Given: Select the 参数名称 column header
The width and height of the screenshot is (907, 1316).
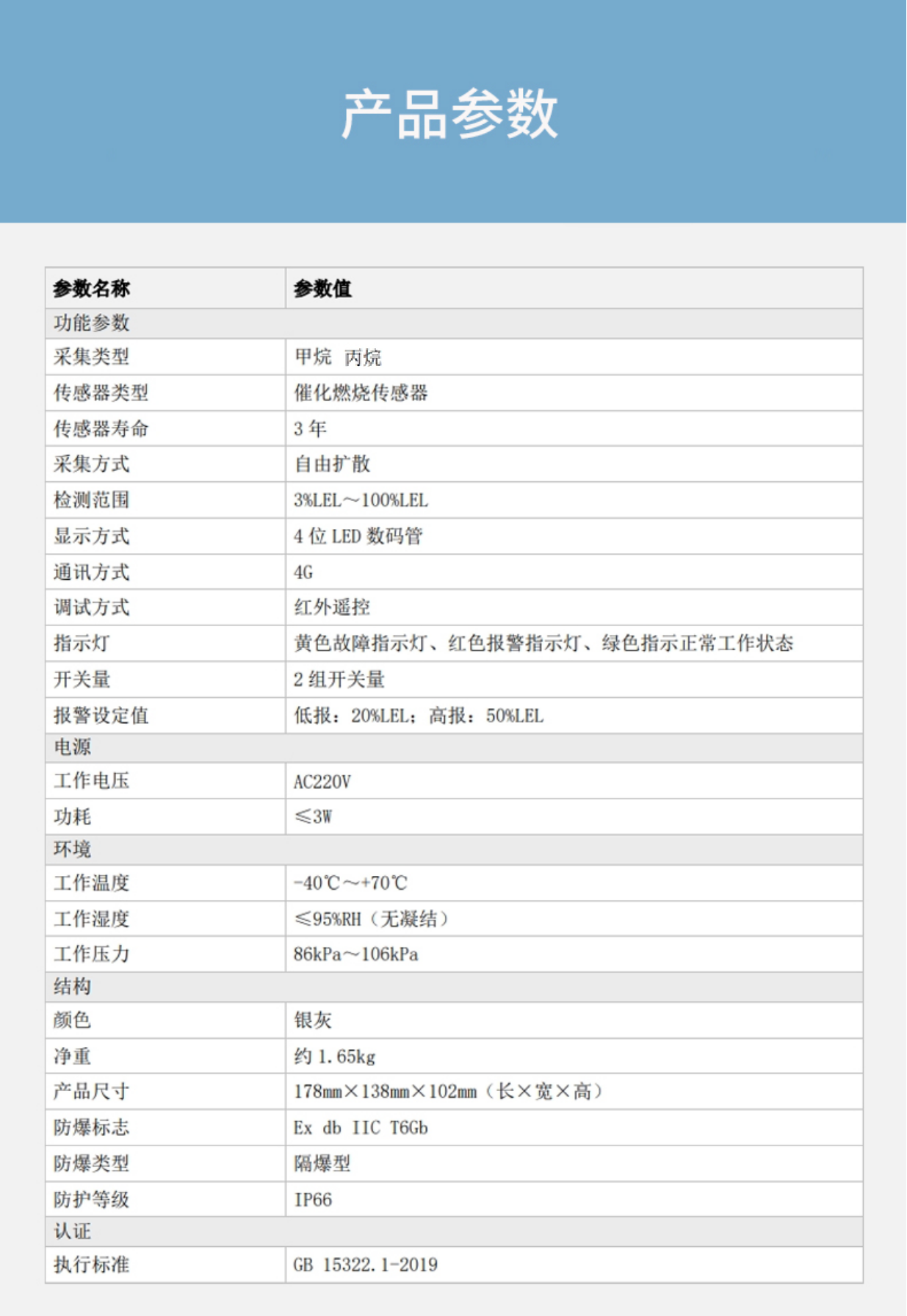Looking at the screenshot, I should tap(91, 289).
